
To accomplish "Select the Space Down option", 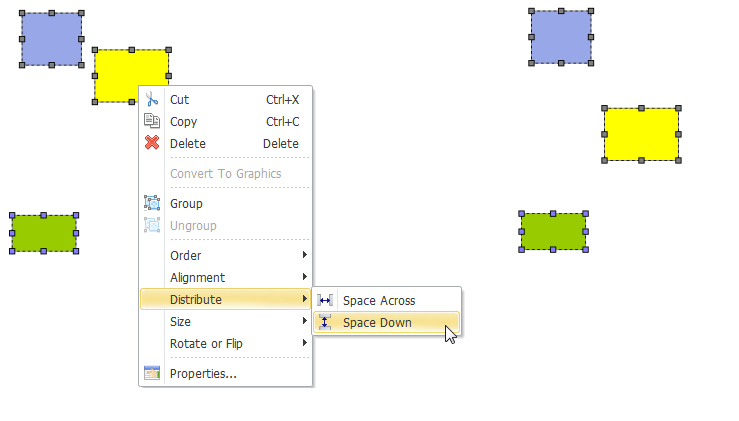I will tap(377, 322).
